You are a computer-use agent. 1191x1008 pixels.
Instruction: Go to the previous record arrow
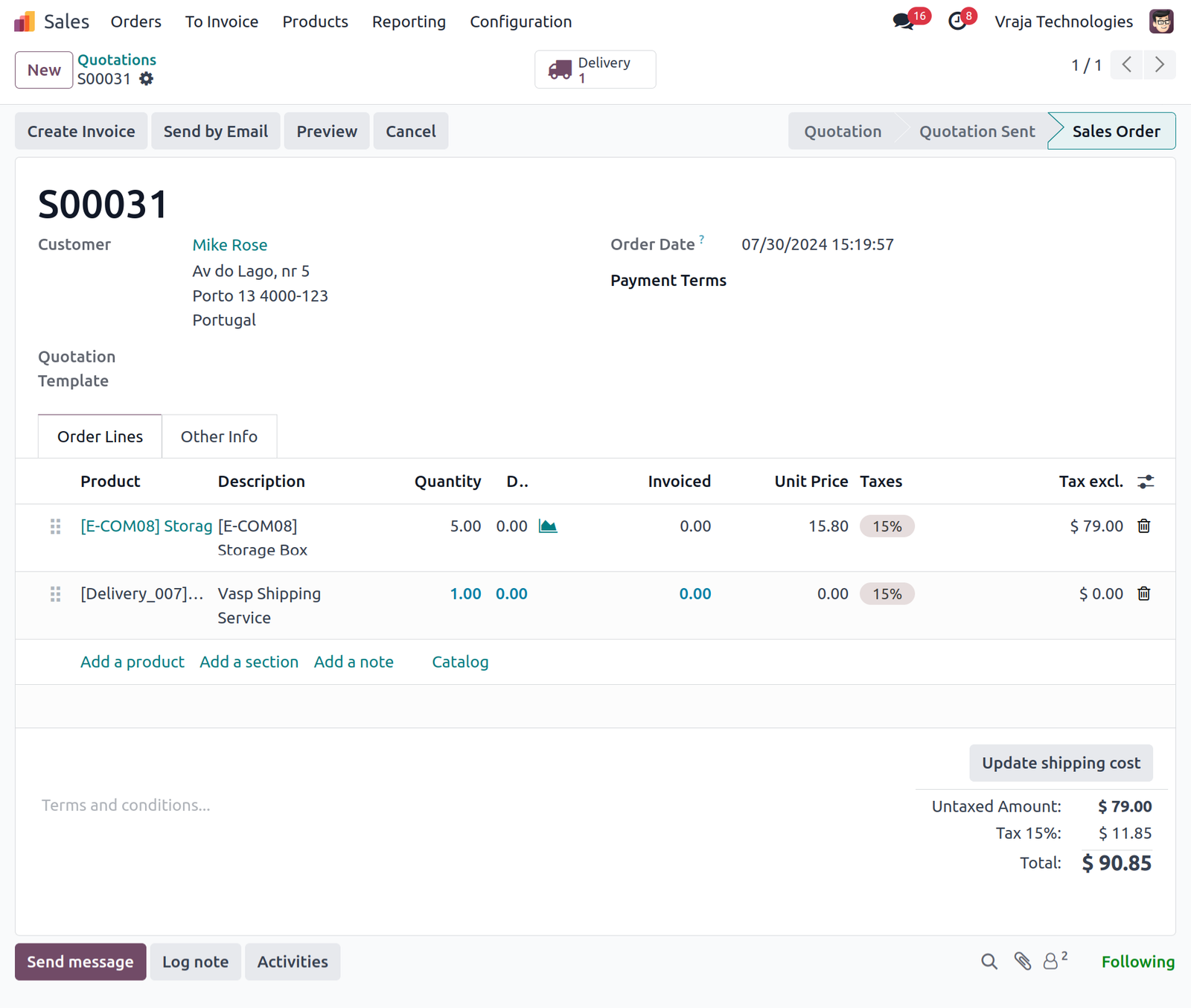pos(1127,65)
